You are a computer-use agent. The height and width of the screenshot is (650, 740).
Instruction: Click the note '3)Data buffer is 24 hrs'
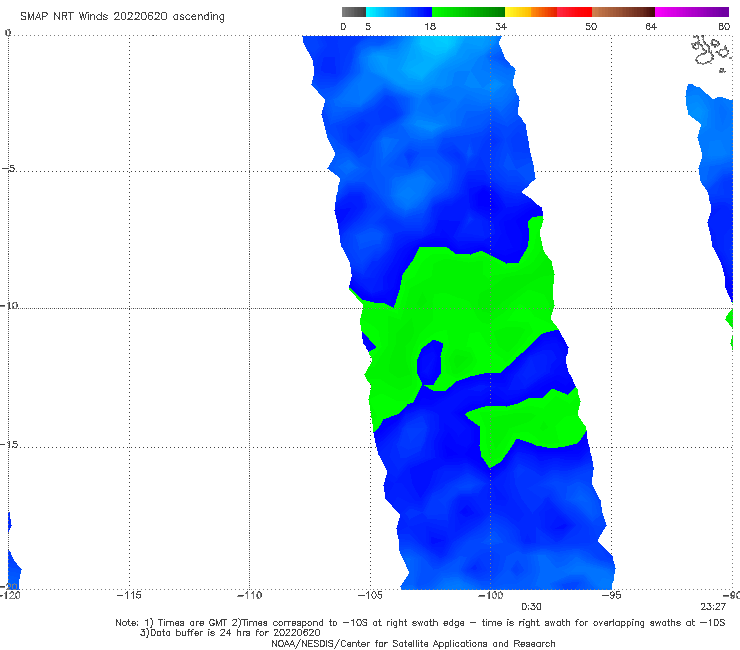(x=230, y=633)
